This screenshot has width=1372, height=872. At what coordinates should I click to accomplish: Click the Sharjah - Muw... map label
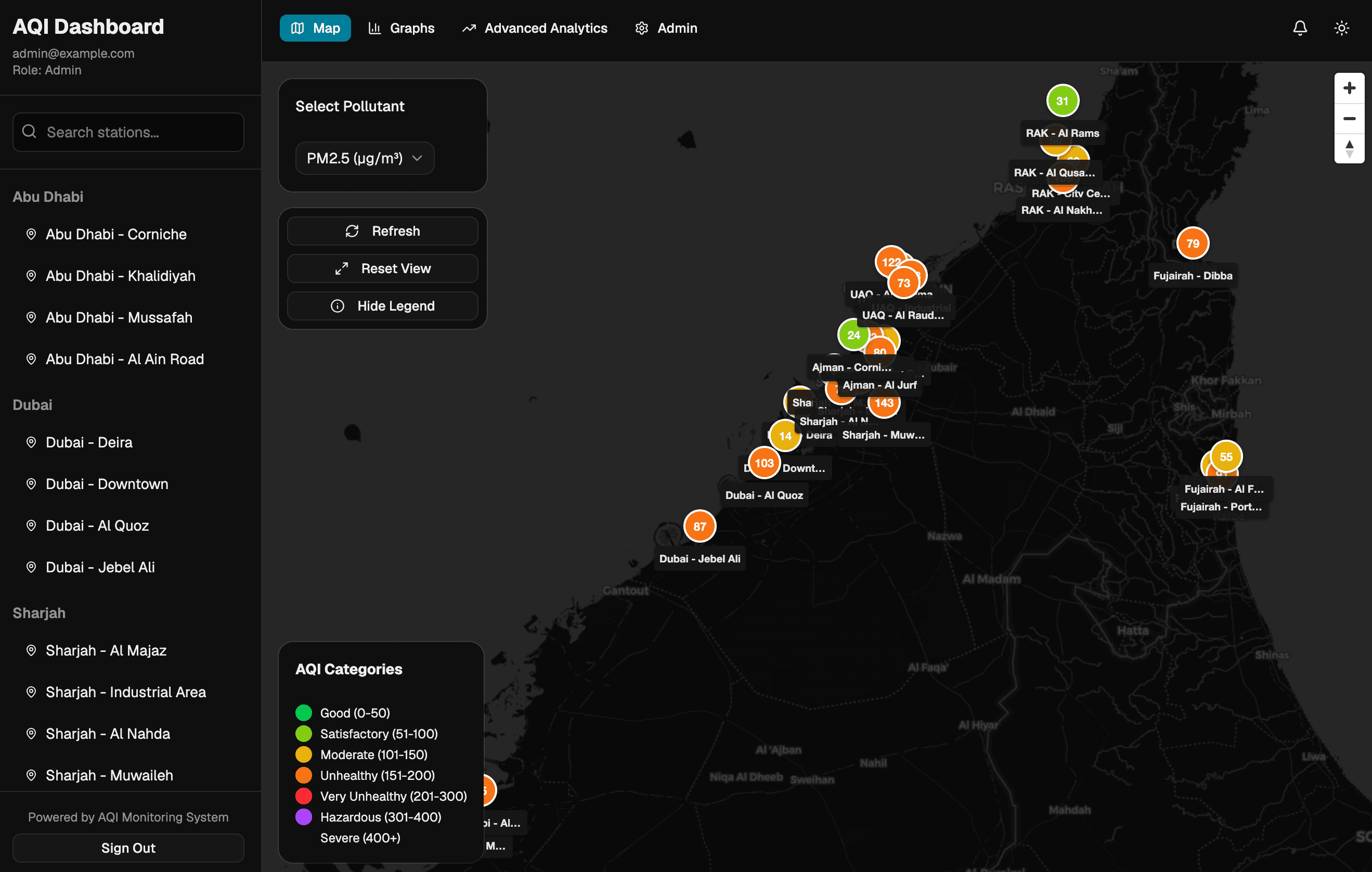coord(883,435)
